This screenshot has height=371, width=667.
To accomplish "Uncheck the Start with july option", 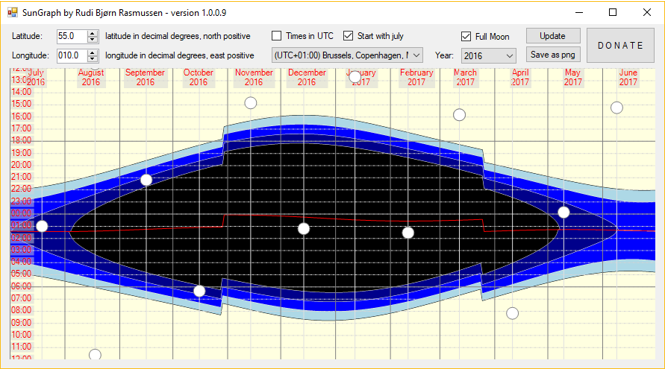I will [x=348, y=36].
